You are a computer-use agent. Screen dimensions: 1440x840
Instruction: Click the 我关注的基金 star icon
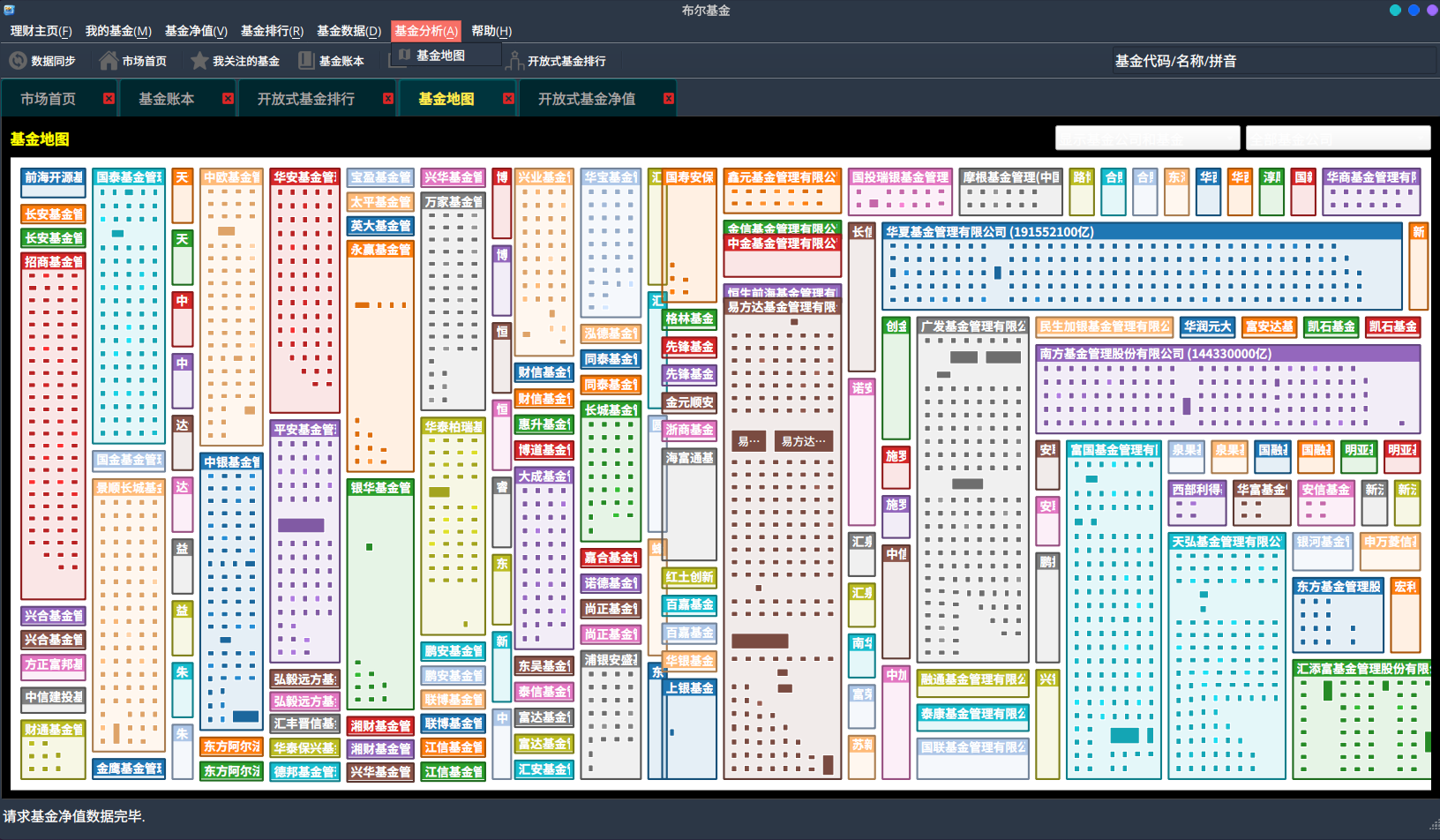[199, 61]
